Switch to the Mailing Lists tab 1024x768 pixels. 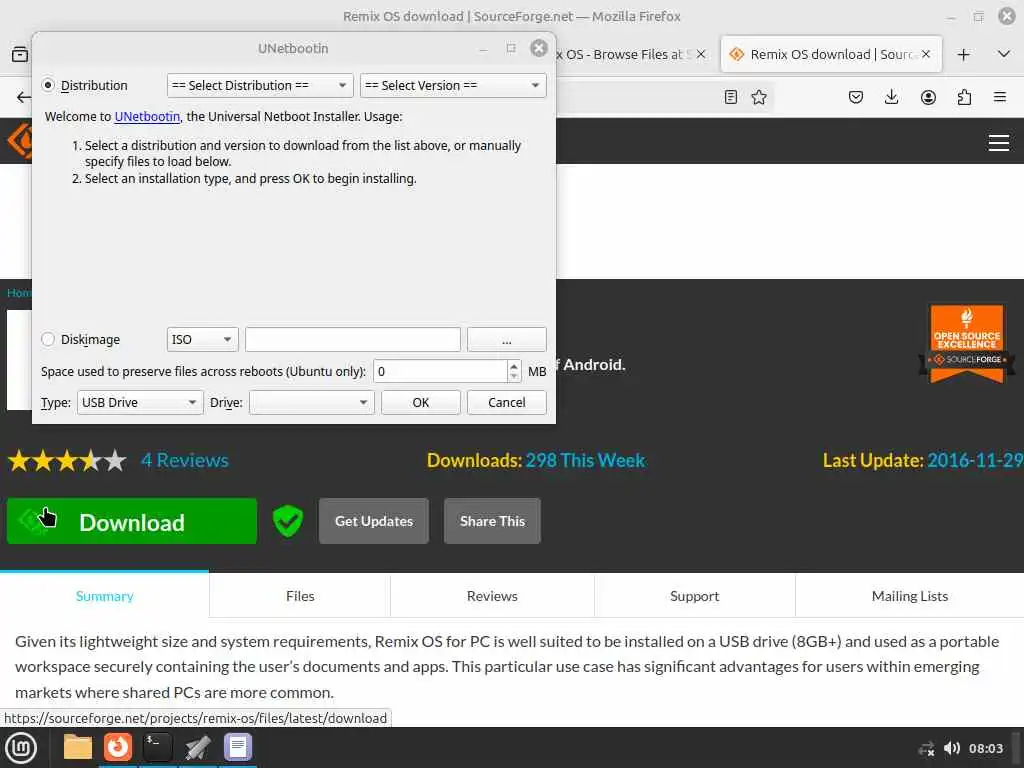(x=910, y=596)
